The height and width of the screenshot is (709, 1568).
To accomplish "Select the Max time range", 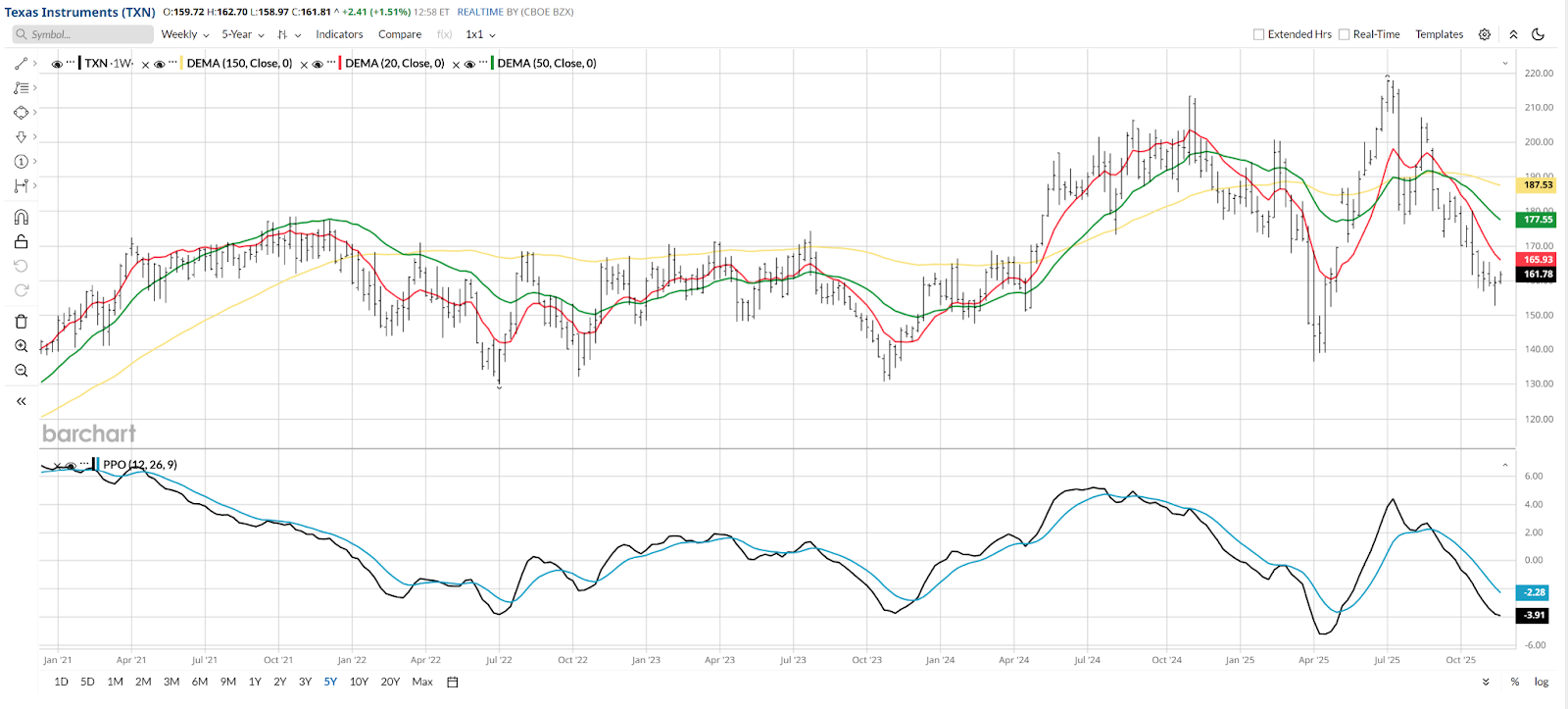I will [422, 682].
